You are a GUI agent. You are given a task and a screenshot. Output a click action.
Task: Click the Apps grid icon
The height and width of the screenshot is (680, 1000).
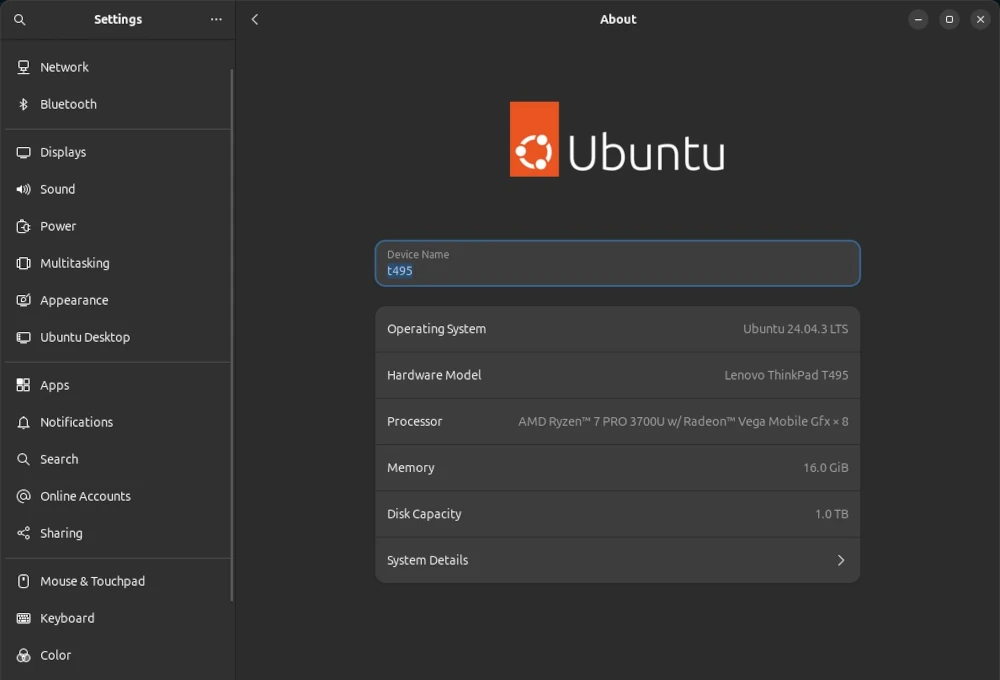pos(24,385)
